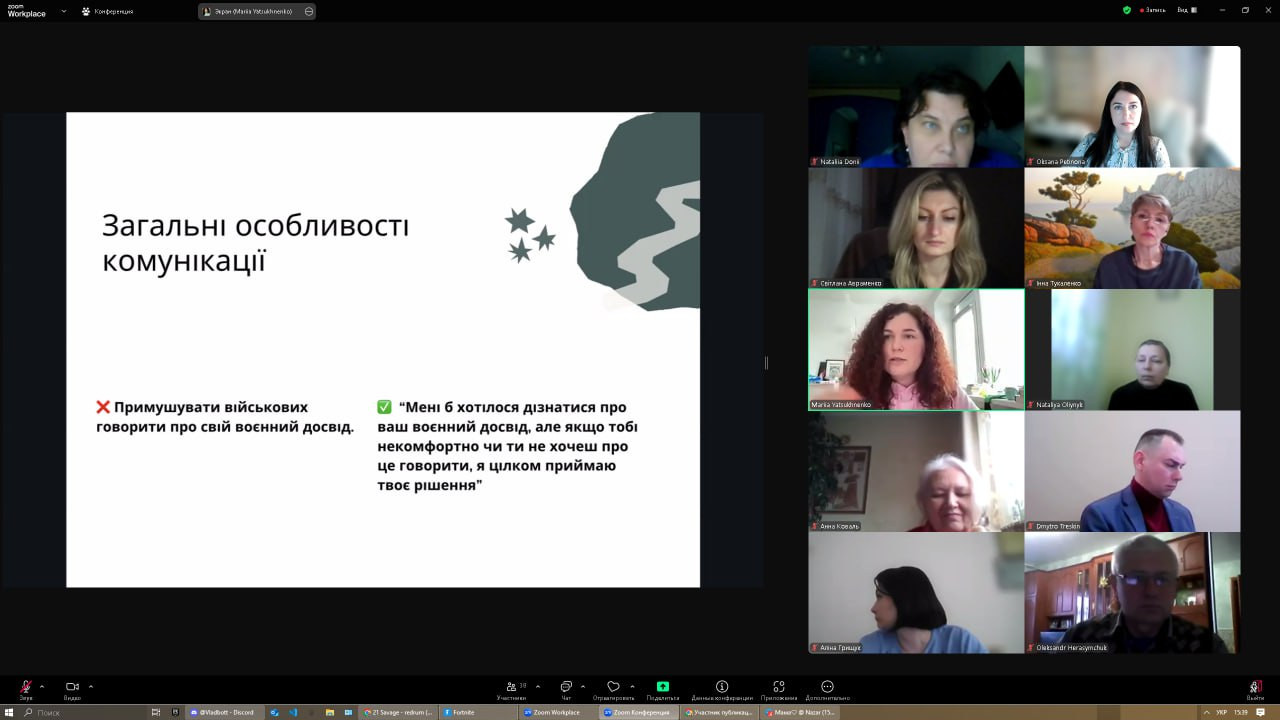Screen dimensions: 1280x720
Task: Click the slide title Загальні особливості комунікації
Action: pyautogui.click(x=255, y=243)
